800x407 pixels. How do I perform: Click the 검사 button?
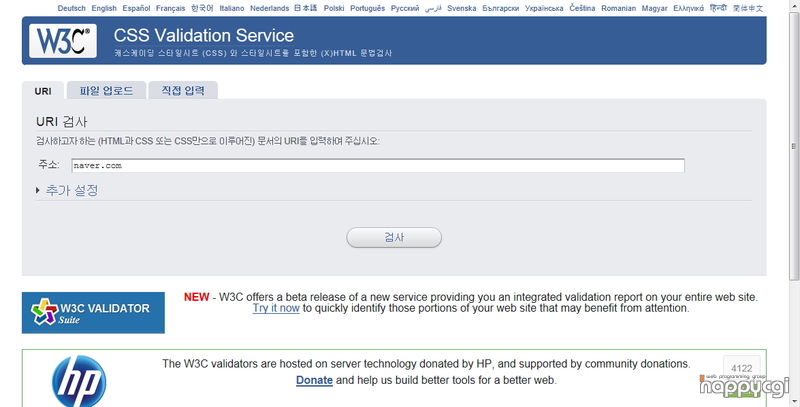(394, 237)
